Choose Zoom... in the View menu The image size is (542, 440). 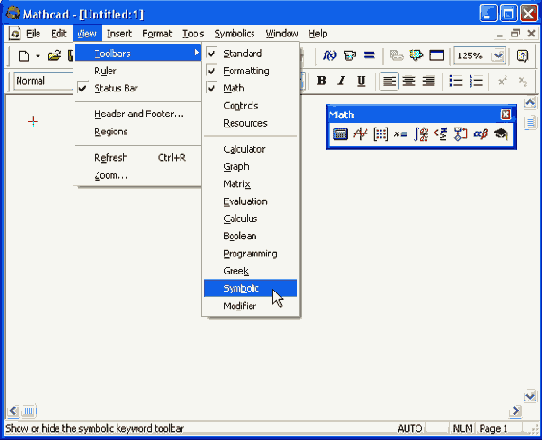click(138, 176)
